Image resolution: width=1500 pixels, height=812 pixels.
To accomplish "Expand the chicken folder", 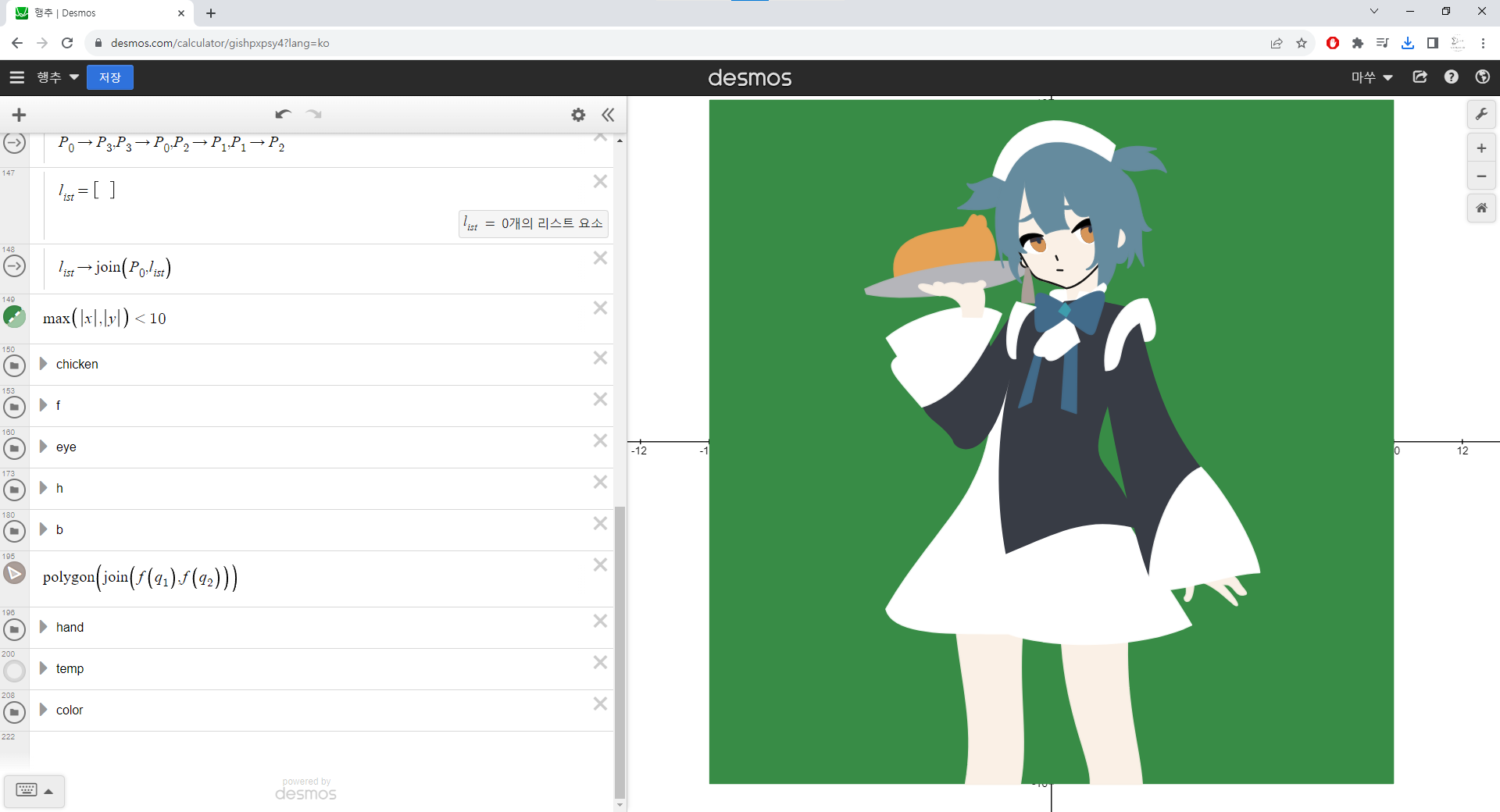I will 44,364.
